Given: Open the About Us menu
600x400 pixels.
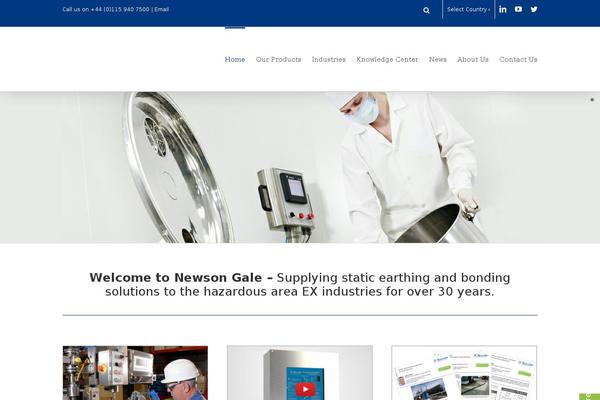Looking at the screenshot, I should pyautogui.click(x=473, y=59).
